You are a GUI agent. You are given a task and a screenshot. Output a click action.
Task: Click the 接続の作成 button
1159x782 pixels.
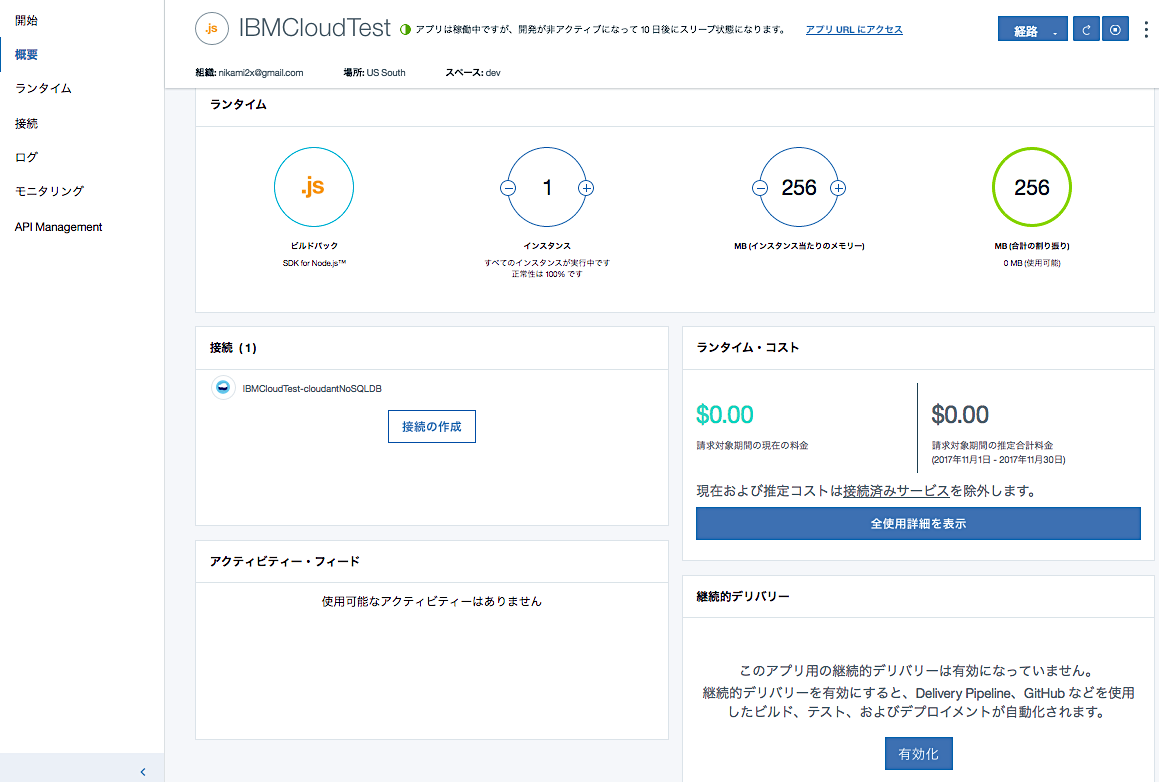(x=432, y=426)
